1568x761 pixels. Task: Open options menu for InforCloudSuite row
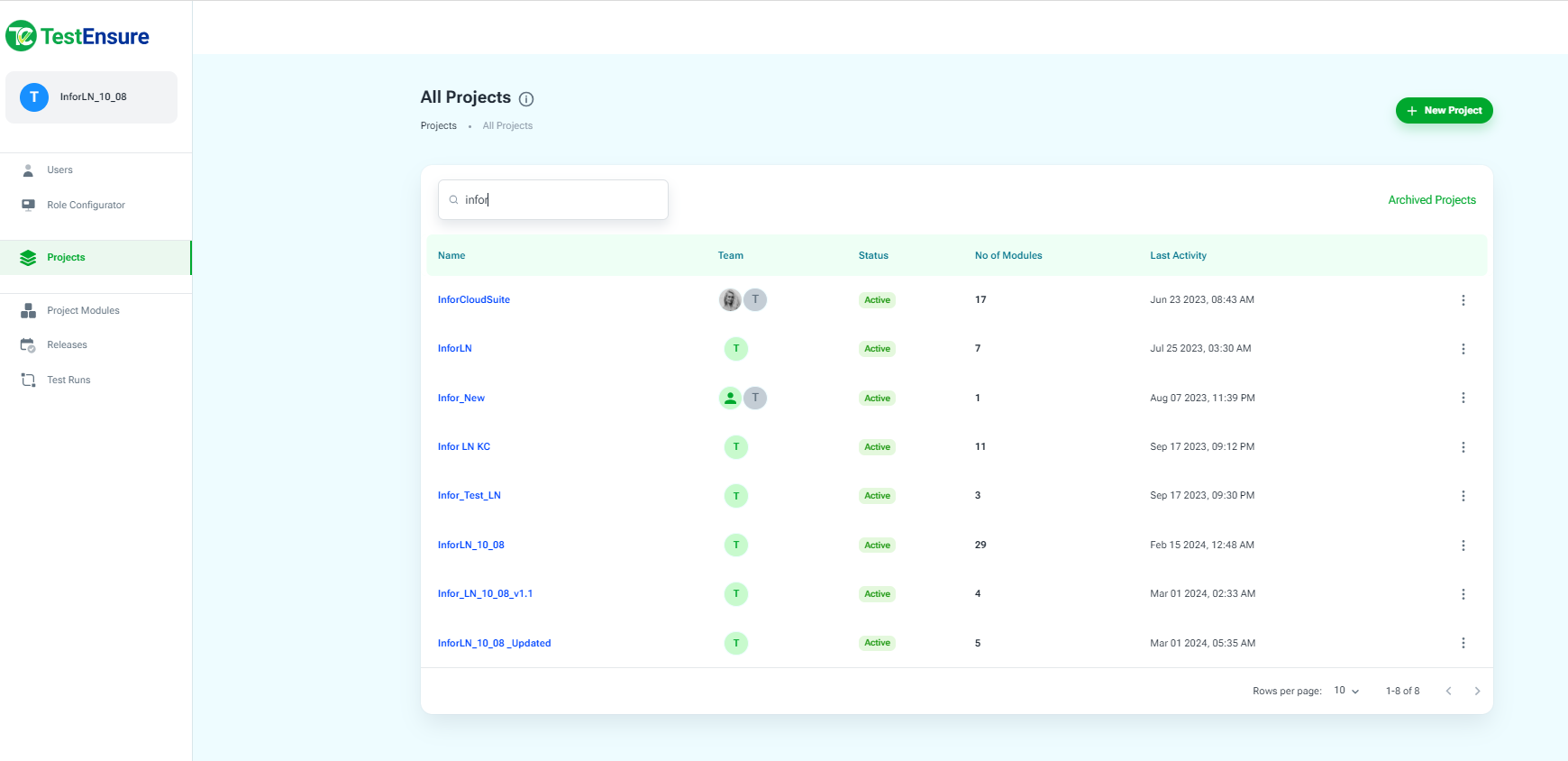1463,300
